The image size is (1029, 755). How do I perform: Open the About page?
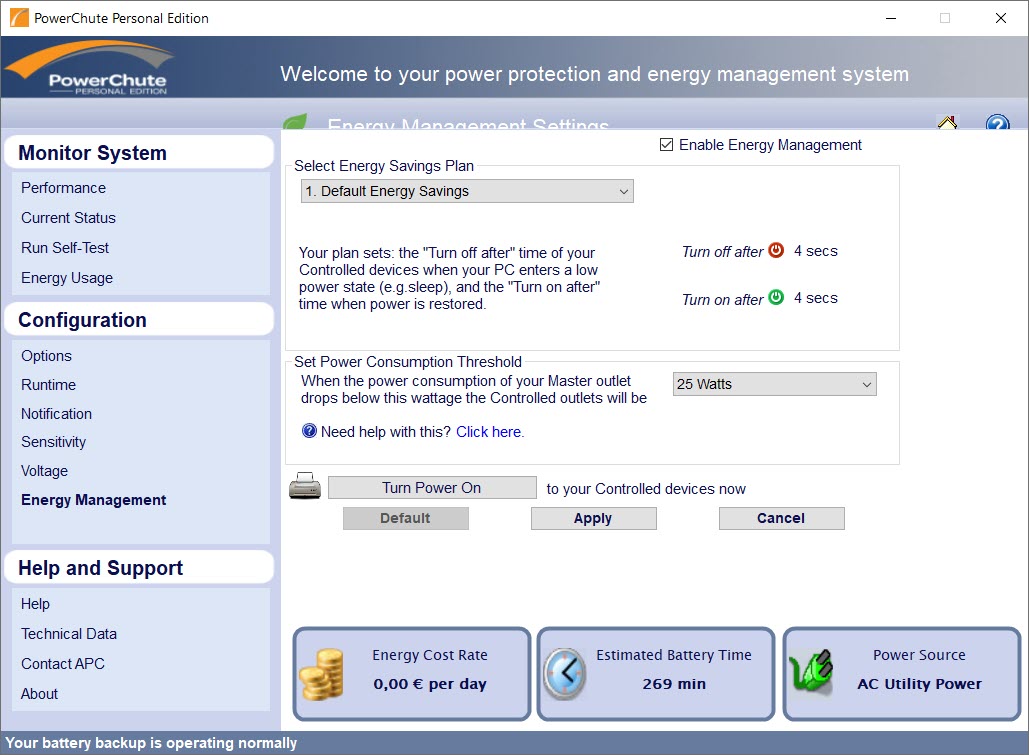click(39, 694)
